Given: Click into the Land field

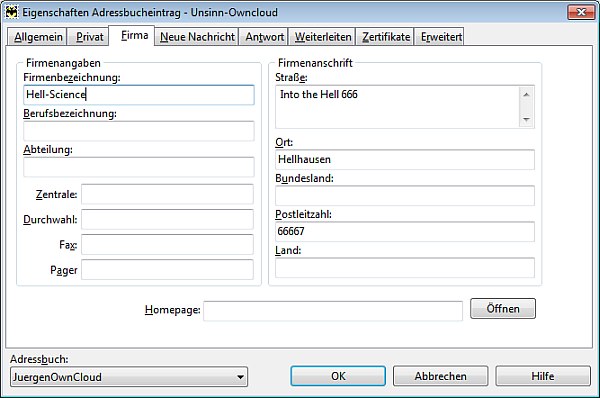Looking at the screenshot, I should click(405, 268).
